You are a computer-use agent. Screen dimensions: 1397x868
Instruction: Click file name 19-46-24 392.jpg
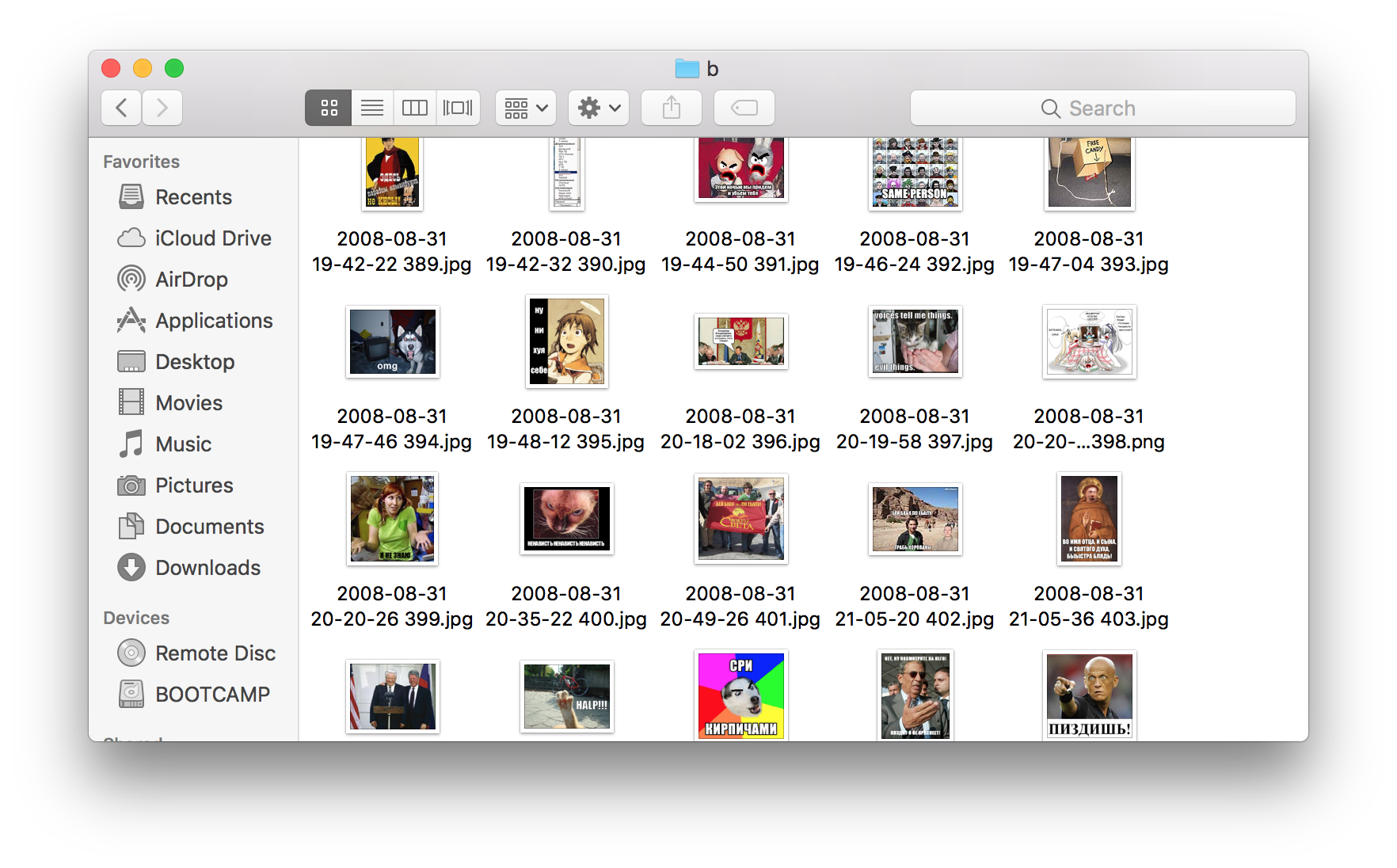(x=915, y=252)
